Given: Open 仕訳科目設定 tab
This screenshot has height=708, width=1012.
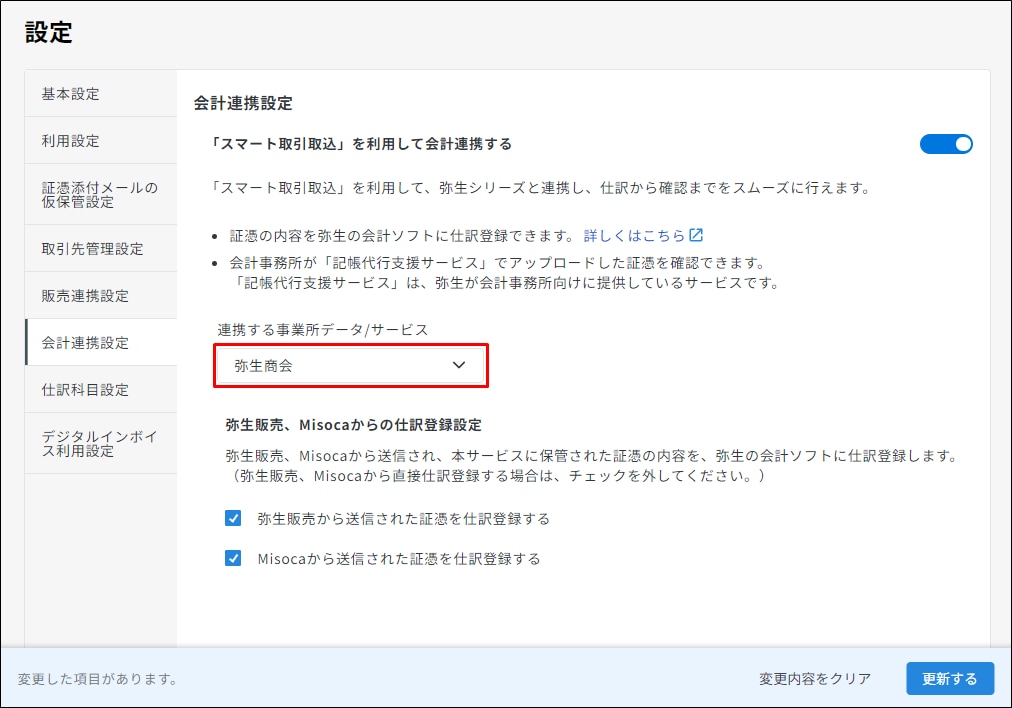Looking at the screenshot, I should point(101,390).
